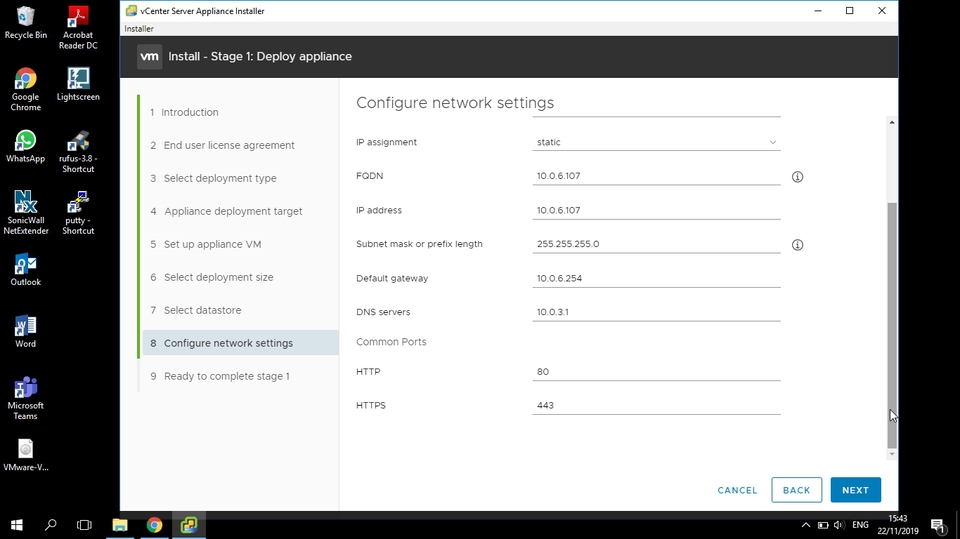Click the FQDN info icon
This screenshot has height=539, width=960.
(x=797, y=177)
